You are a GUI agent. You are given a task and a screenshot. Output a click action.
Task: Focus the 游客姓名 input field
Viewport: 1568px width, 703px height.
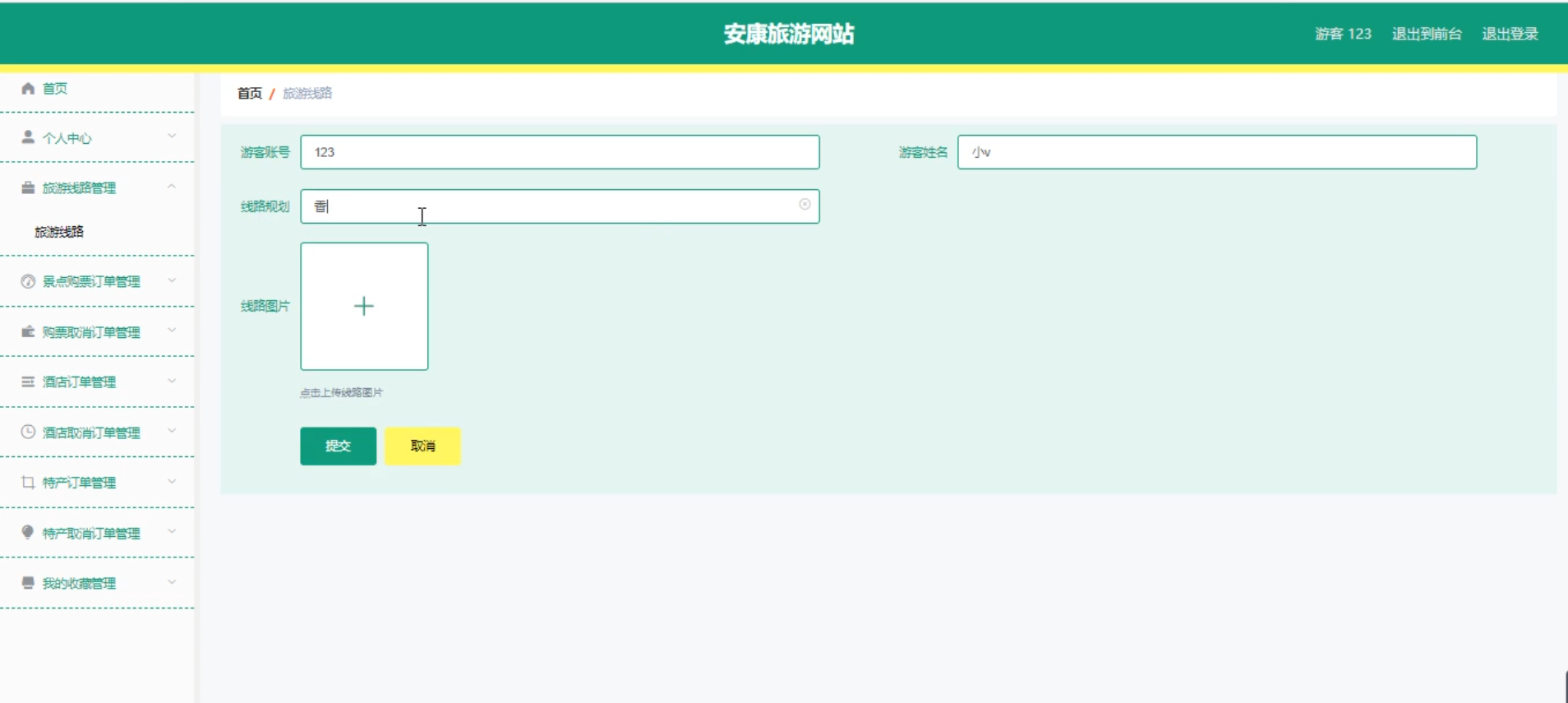1217,152
